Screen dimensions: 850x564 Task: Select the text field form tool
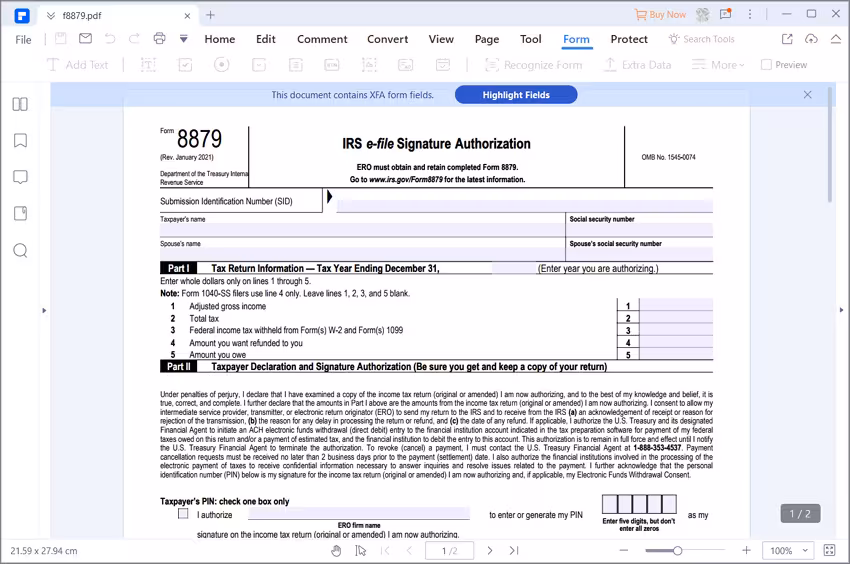(148, 65)
